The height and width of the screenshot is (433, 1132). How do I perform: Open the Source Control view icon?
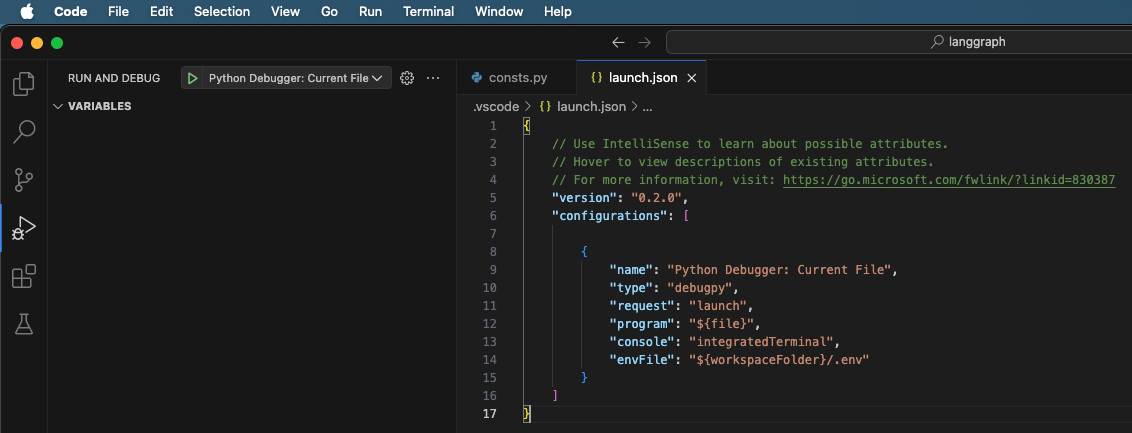[24, 180]
